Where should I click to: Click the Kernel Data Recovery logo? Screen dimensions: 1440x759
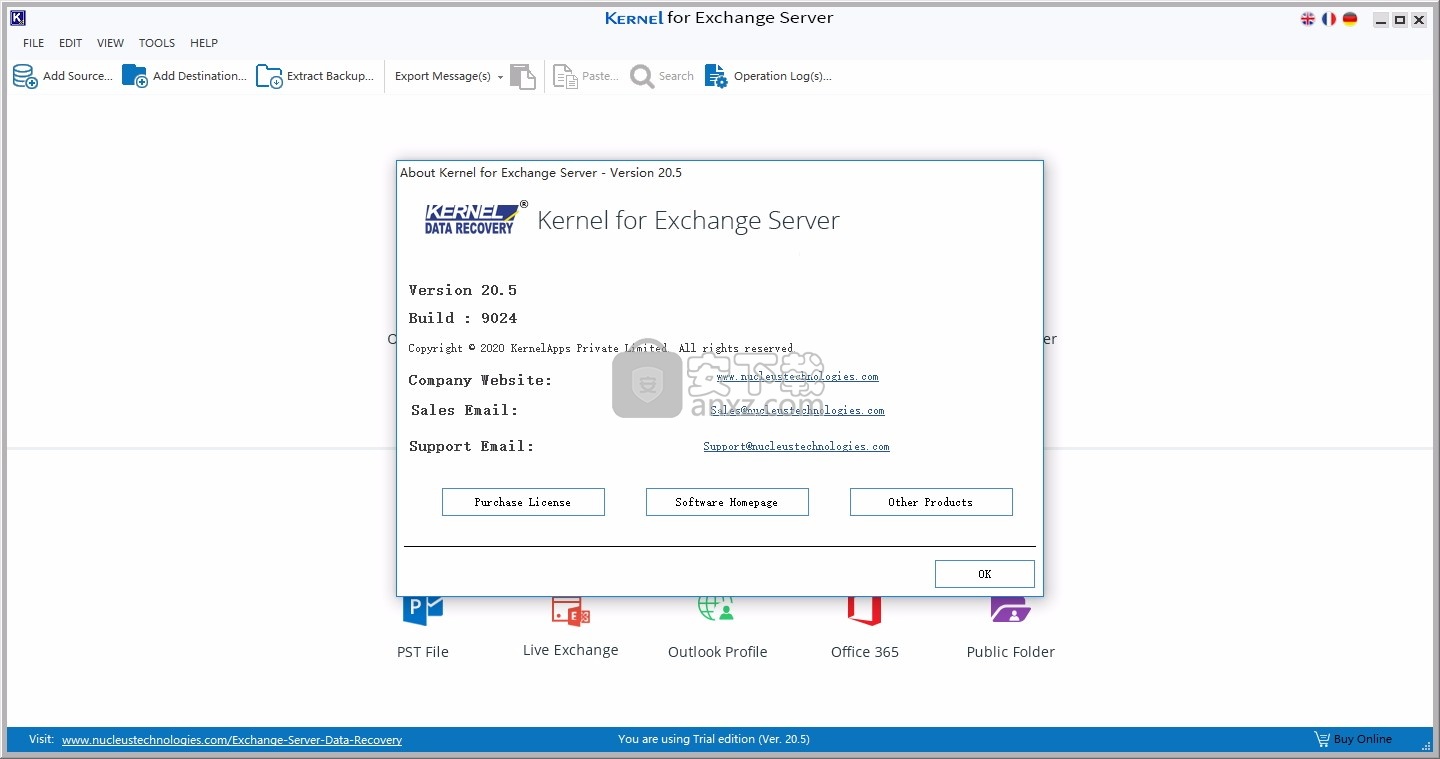(x=475, y=218)
